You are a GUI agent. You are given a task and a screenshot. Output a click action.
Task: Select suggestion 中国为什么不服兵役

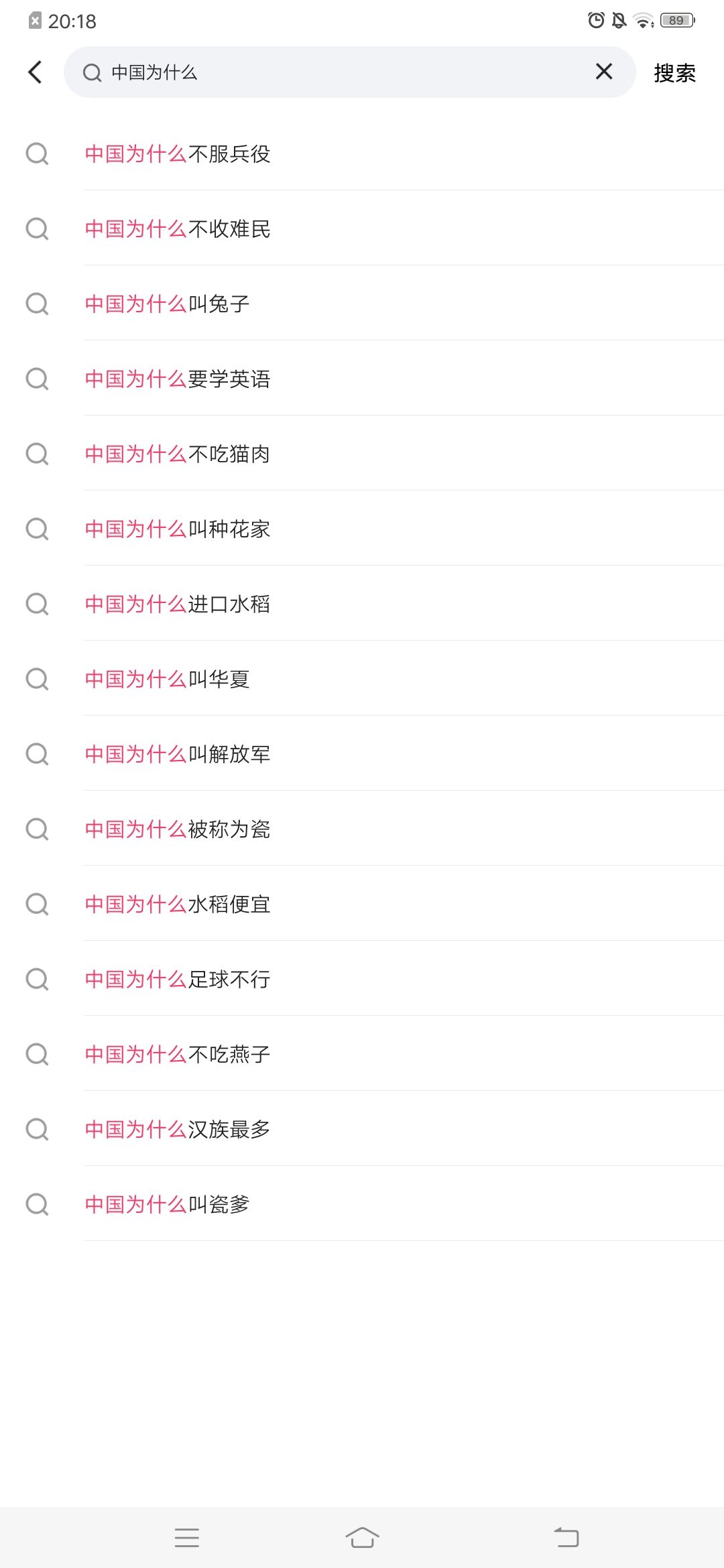[178, 154]
